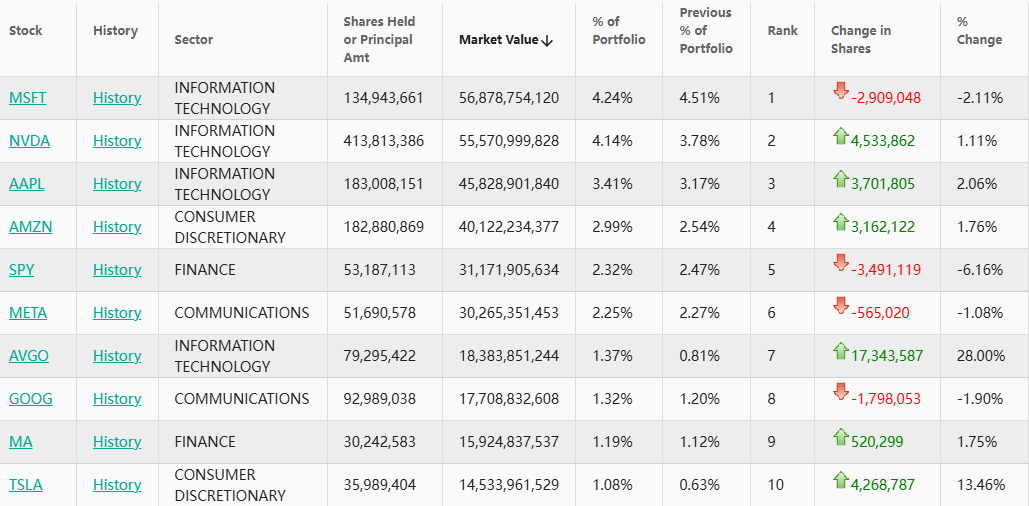View History for AAPL row
Screen dimensions: 1029x506
point(117,184)
